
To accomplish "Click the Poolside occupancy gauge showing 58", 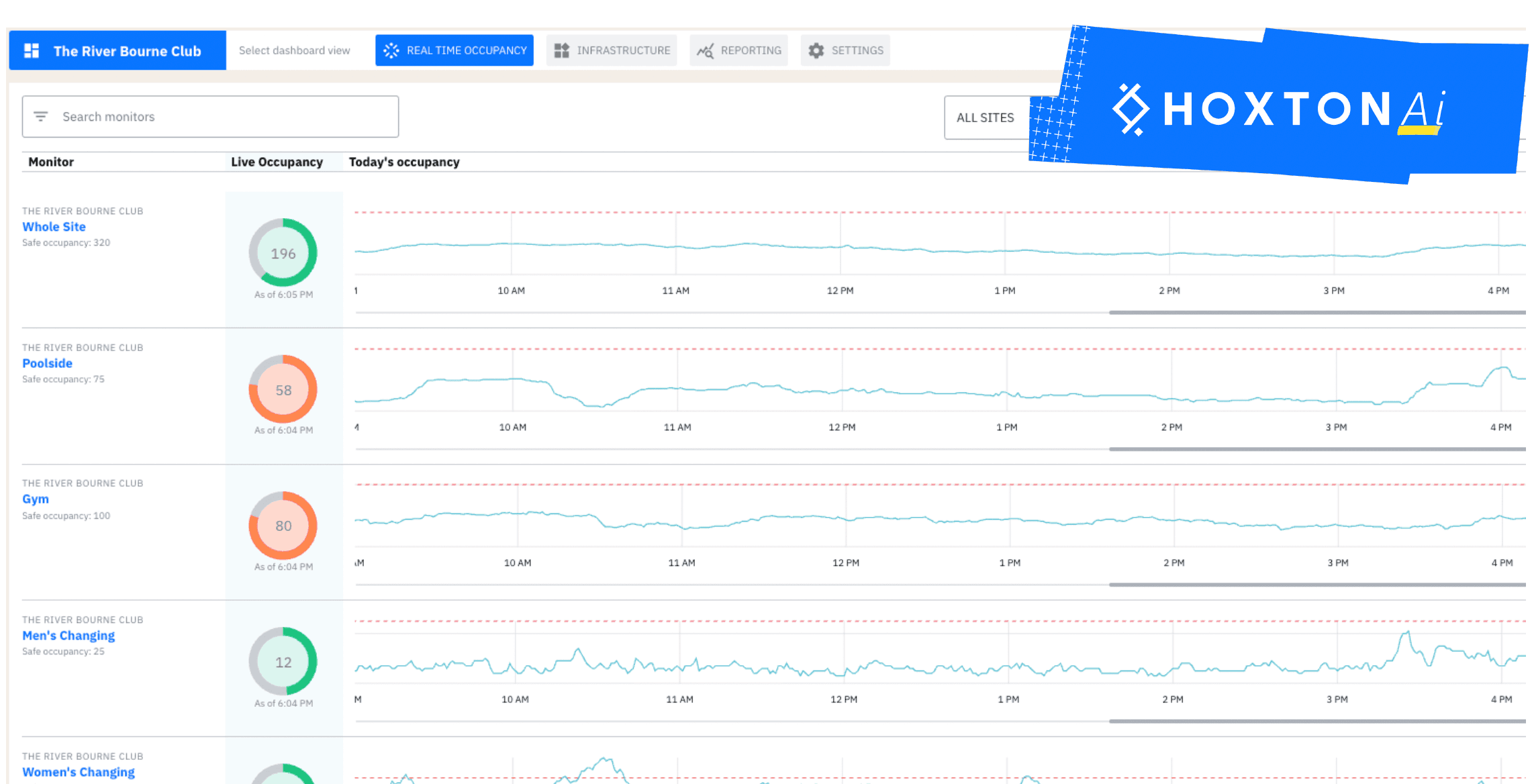I will coord(283,389).
